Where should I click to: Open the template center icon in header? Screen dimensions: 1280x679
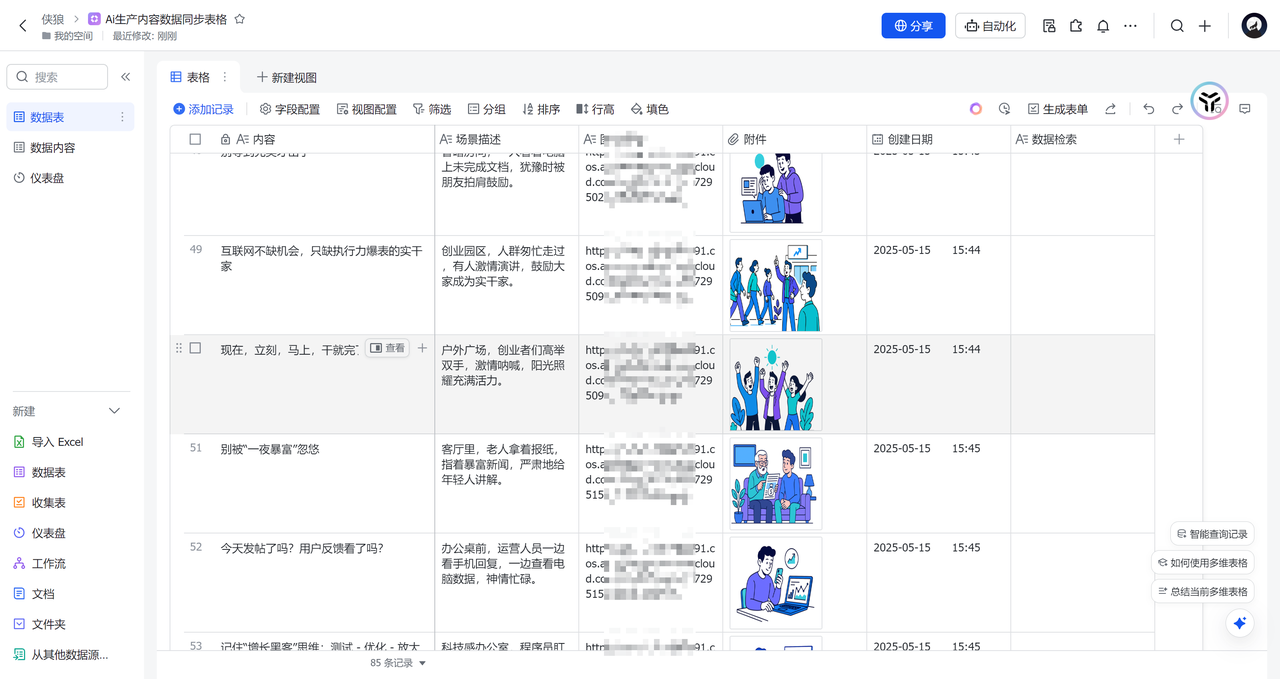(x=1049, y=26)
